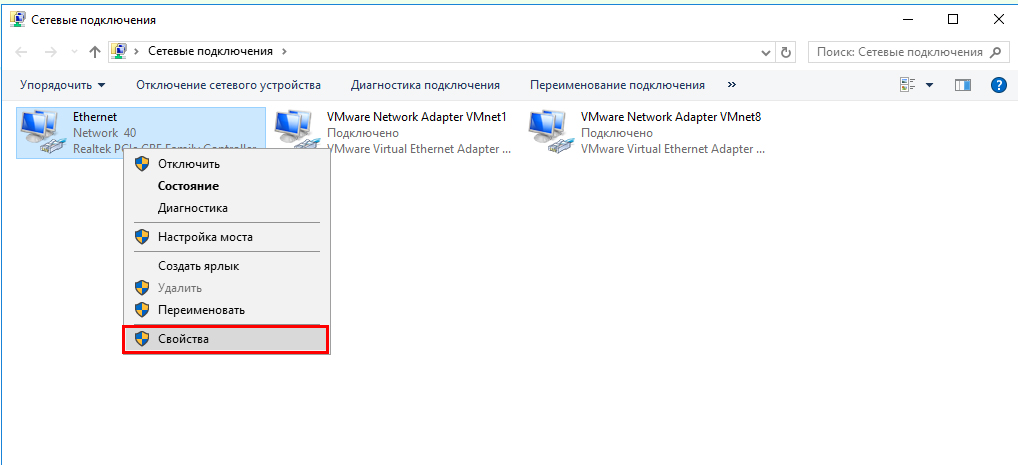Image resolution: width=1018 pixels, height=465 pixels.
Task: Click VMnet1 Подключено status text
Action: [363, 133]
